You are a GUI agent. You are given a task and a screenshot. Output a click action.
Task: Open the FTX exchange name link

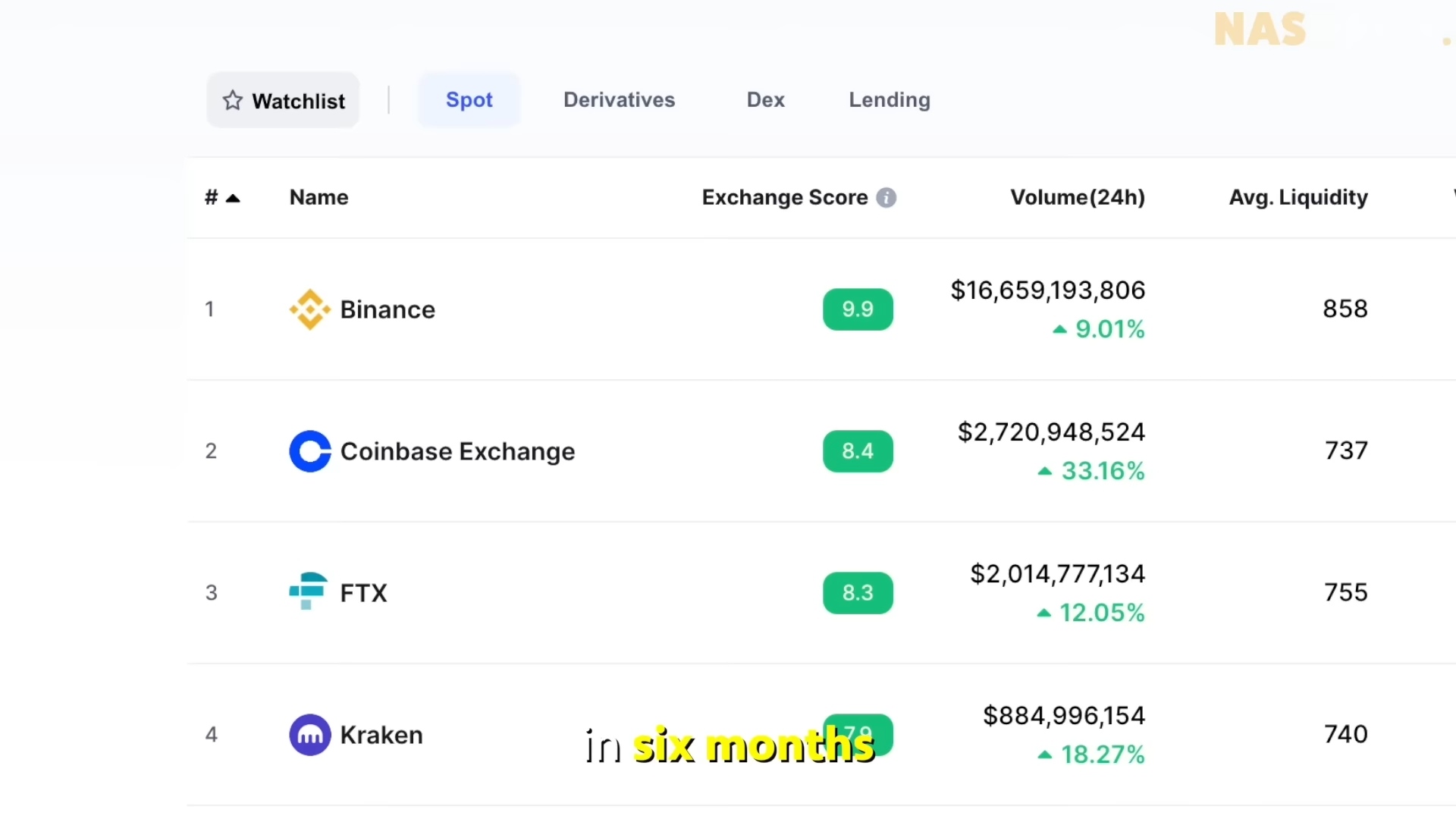click(x=363, y=592)
